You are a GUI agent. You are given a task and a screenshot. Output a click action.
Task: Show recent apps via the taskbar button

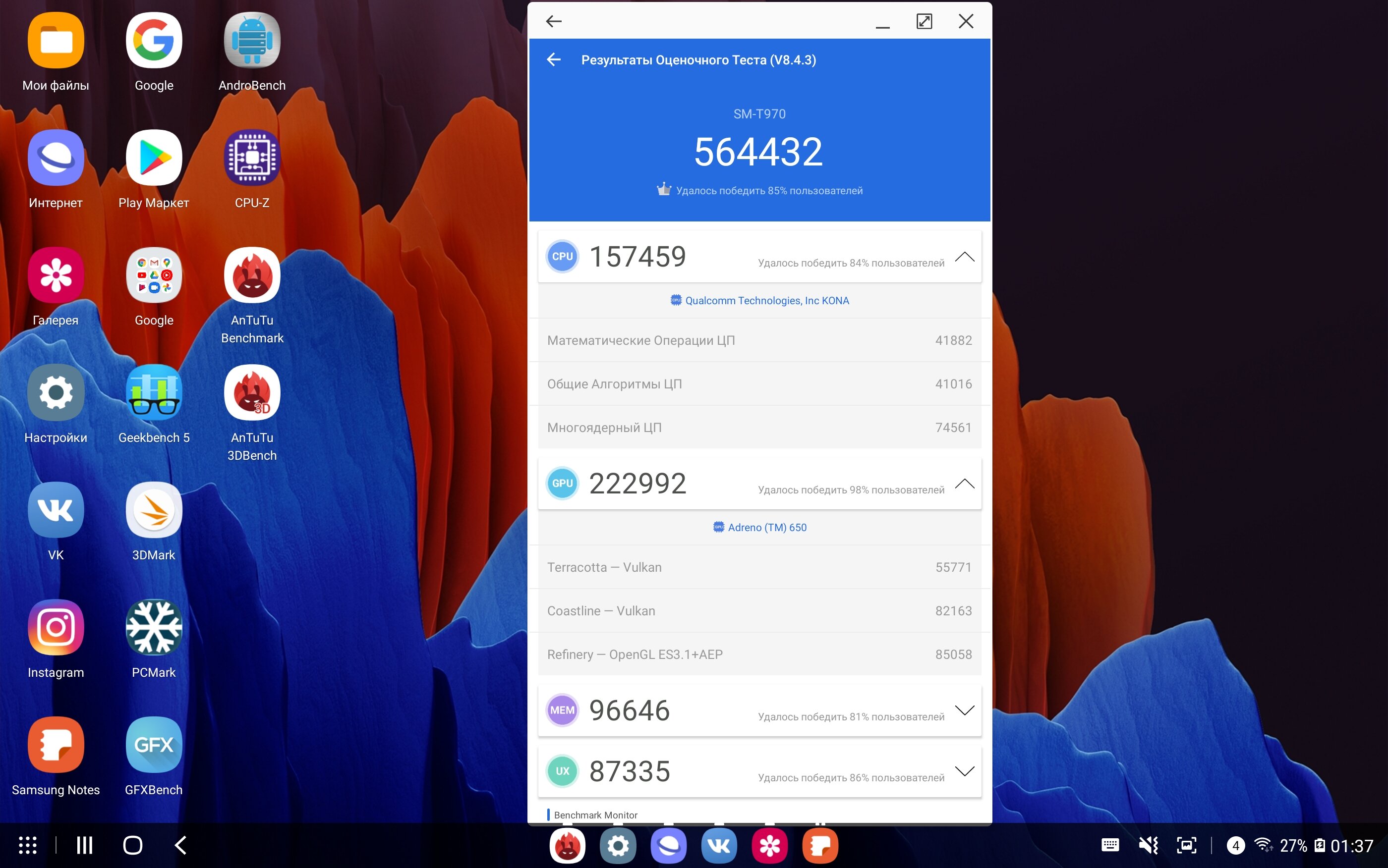coord(84,845)
